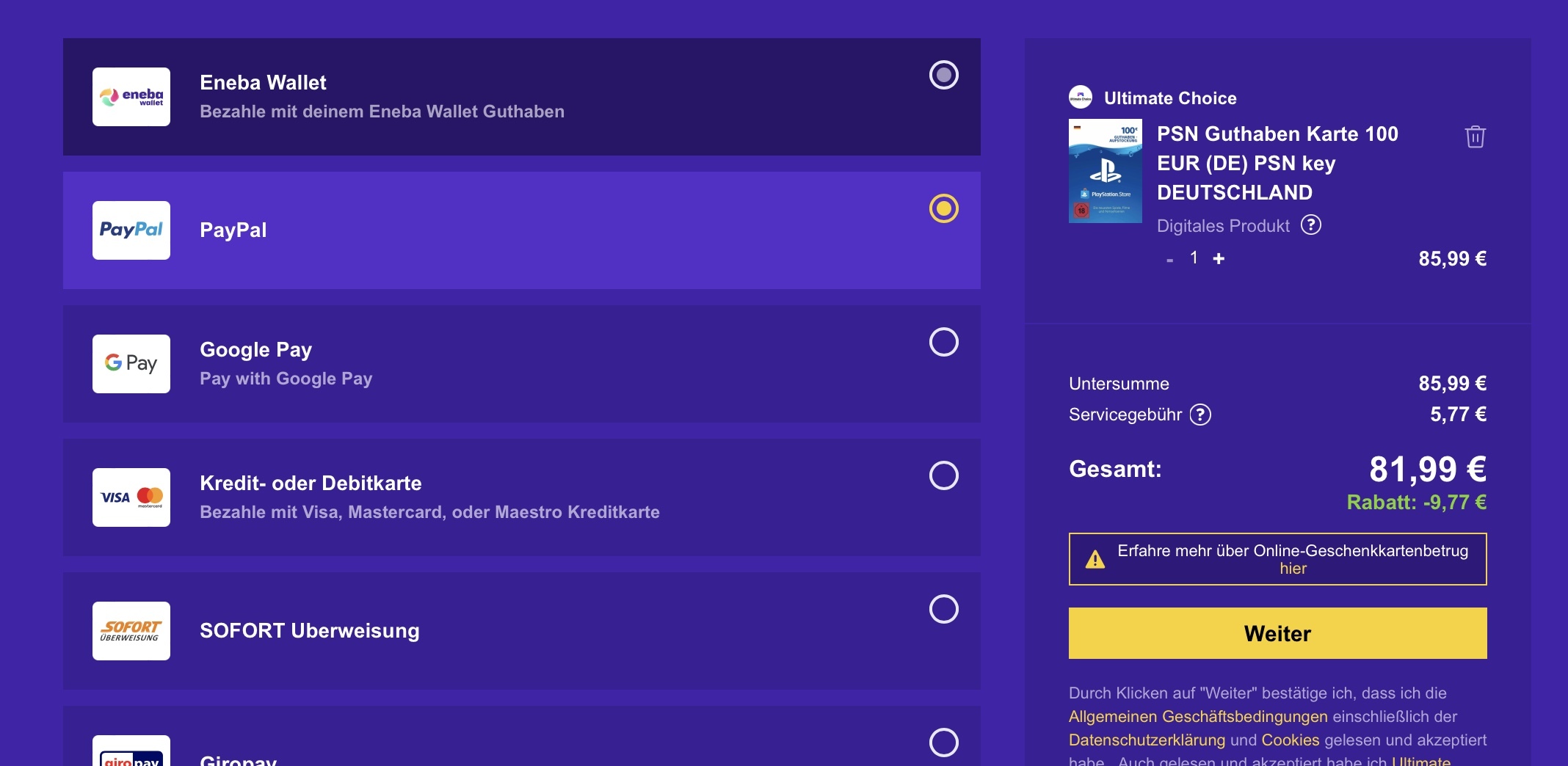
Task: Click the Ultimate Choice seller name
Action: pos(1170,98)
